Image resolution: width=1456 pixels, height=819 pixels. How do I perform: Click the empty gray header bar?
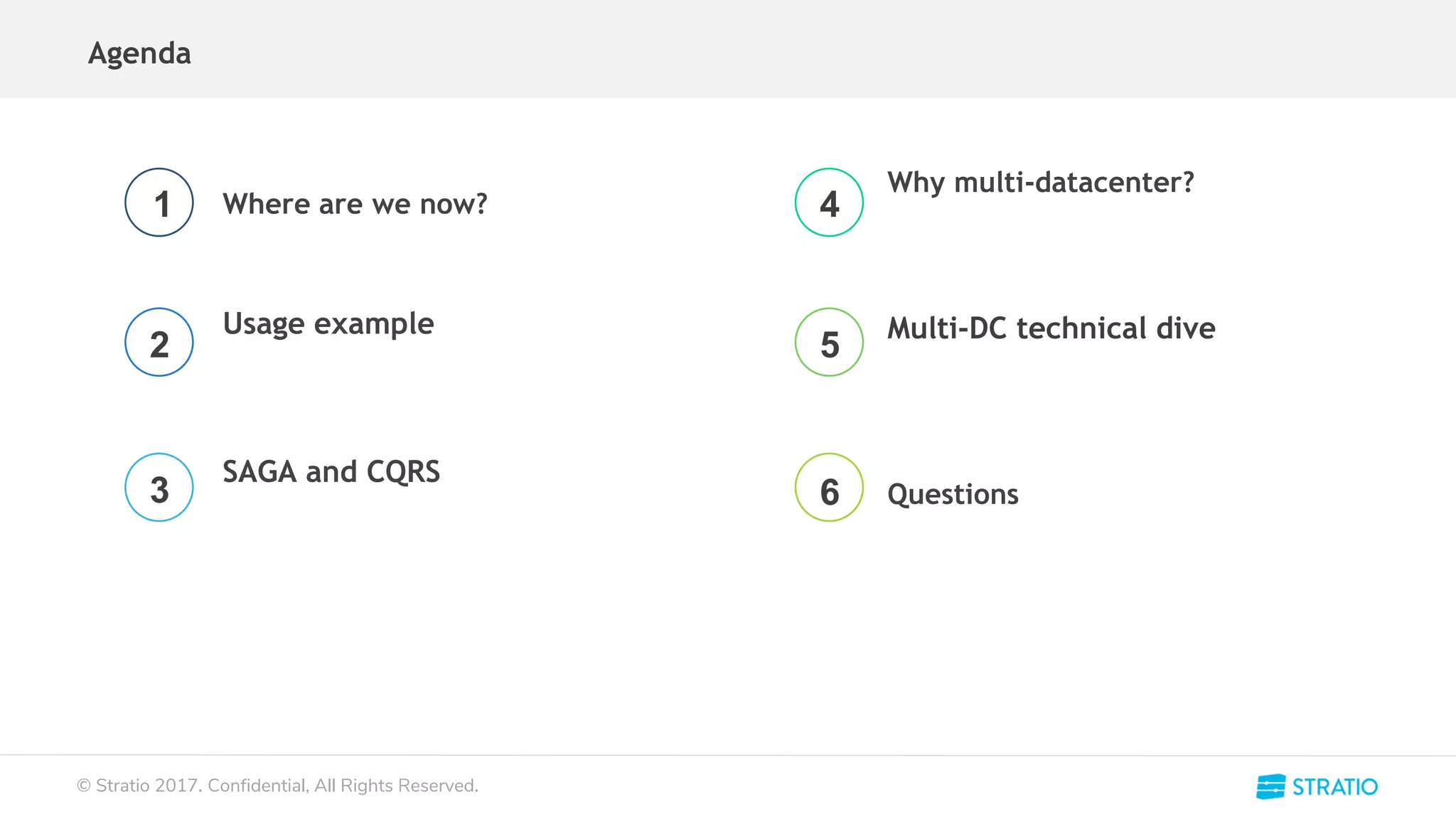click(782, 50)
